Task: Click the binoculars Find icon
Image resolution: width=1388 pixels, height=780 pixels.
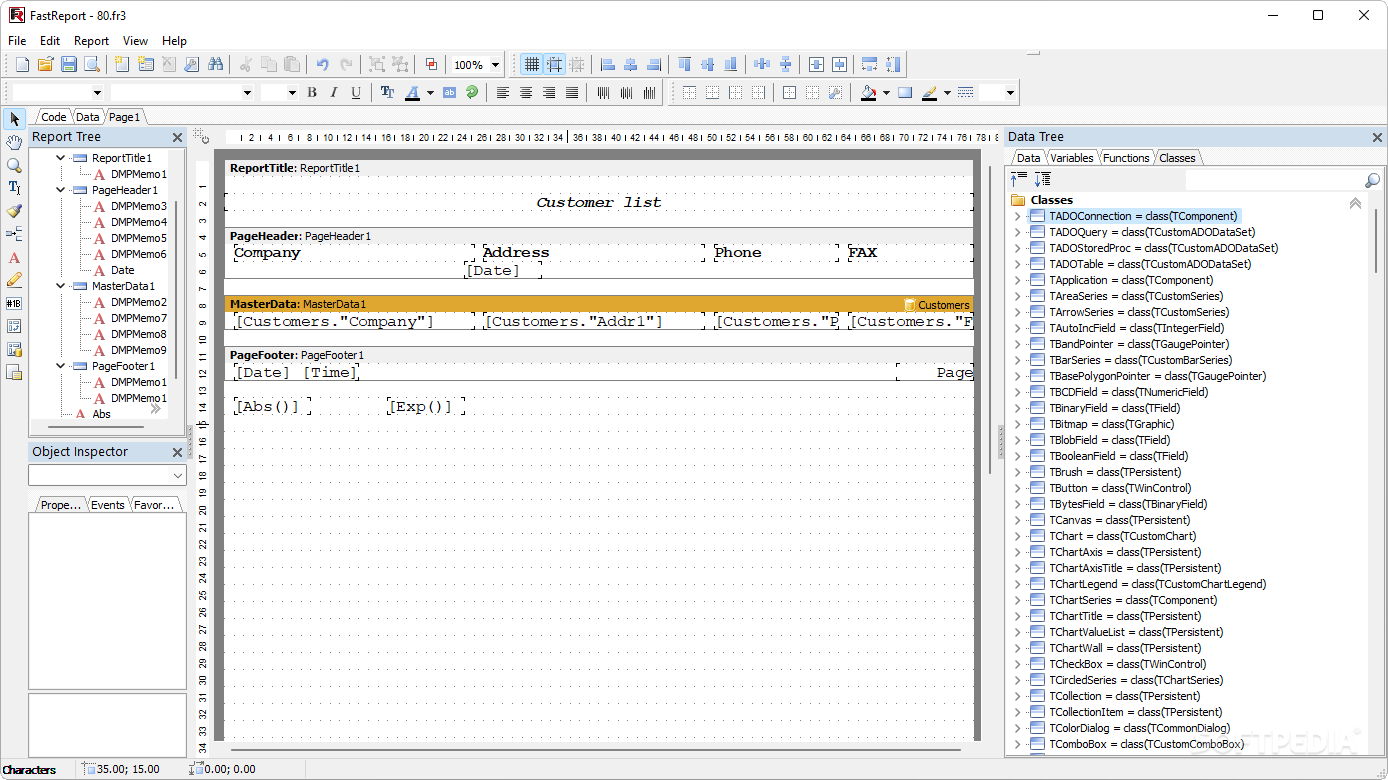Action: tap(215, 64)
